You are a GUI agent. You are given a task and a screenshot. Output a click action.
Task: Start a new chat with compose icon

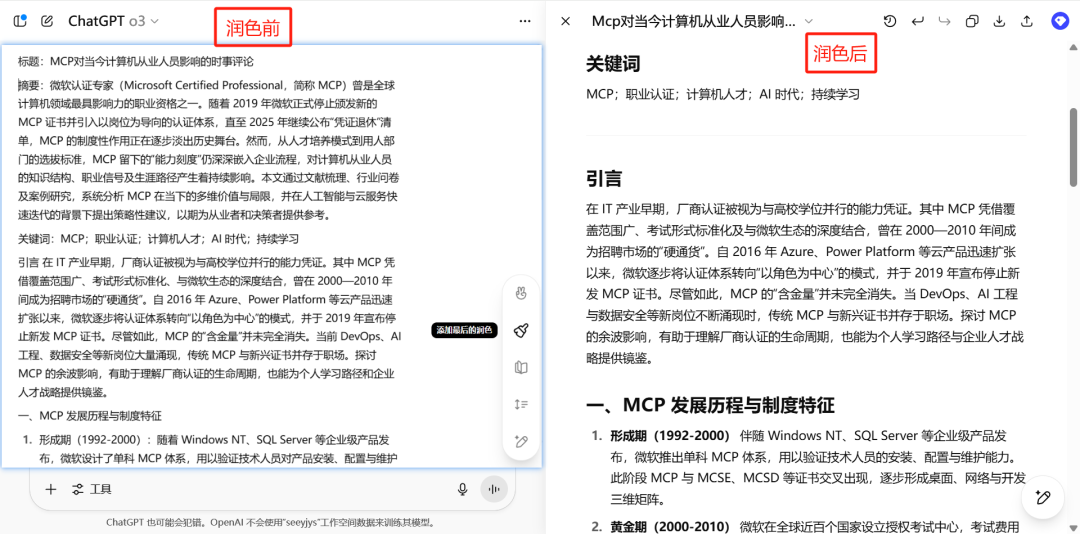[x=47, y=21]
